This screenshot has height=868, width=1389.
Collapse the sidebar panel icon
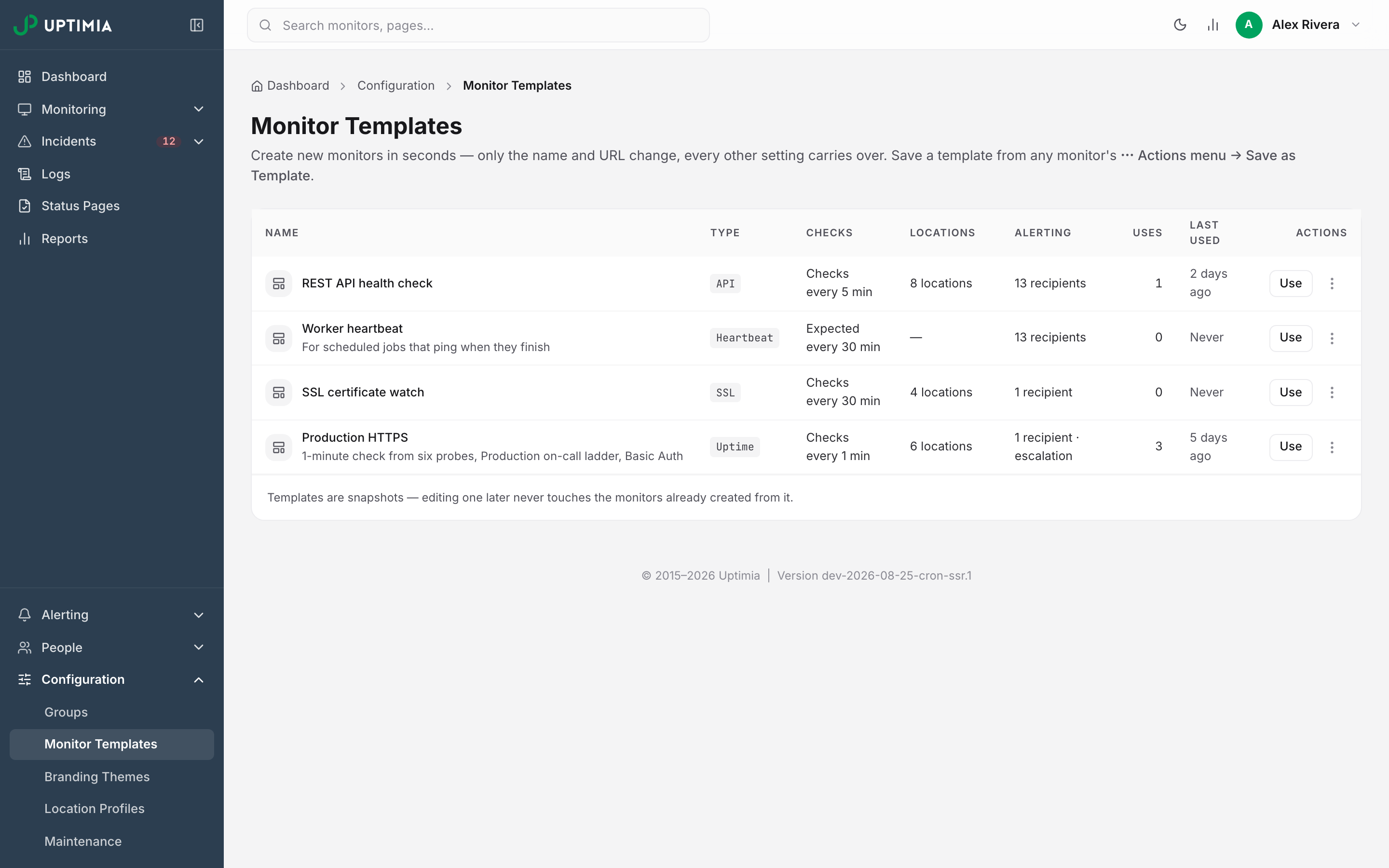[197, 25]
